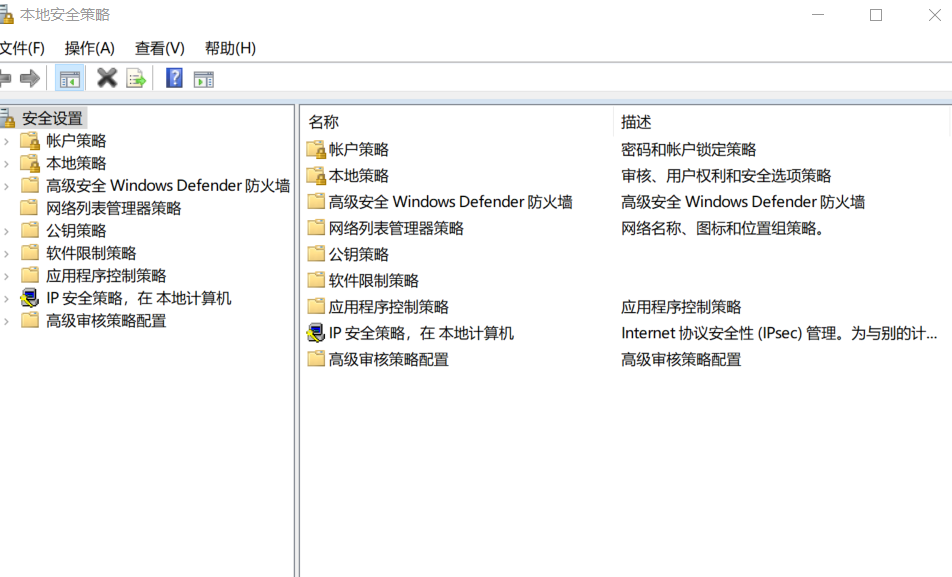Click the Forward arrow toolbar icon

(30, 78)
